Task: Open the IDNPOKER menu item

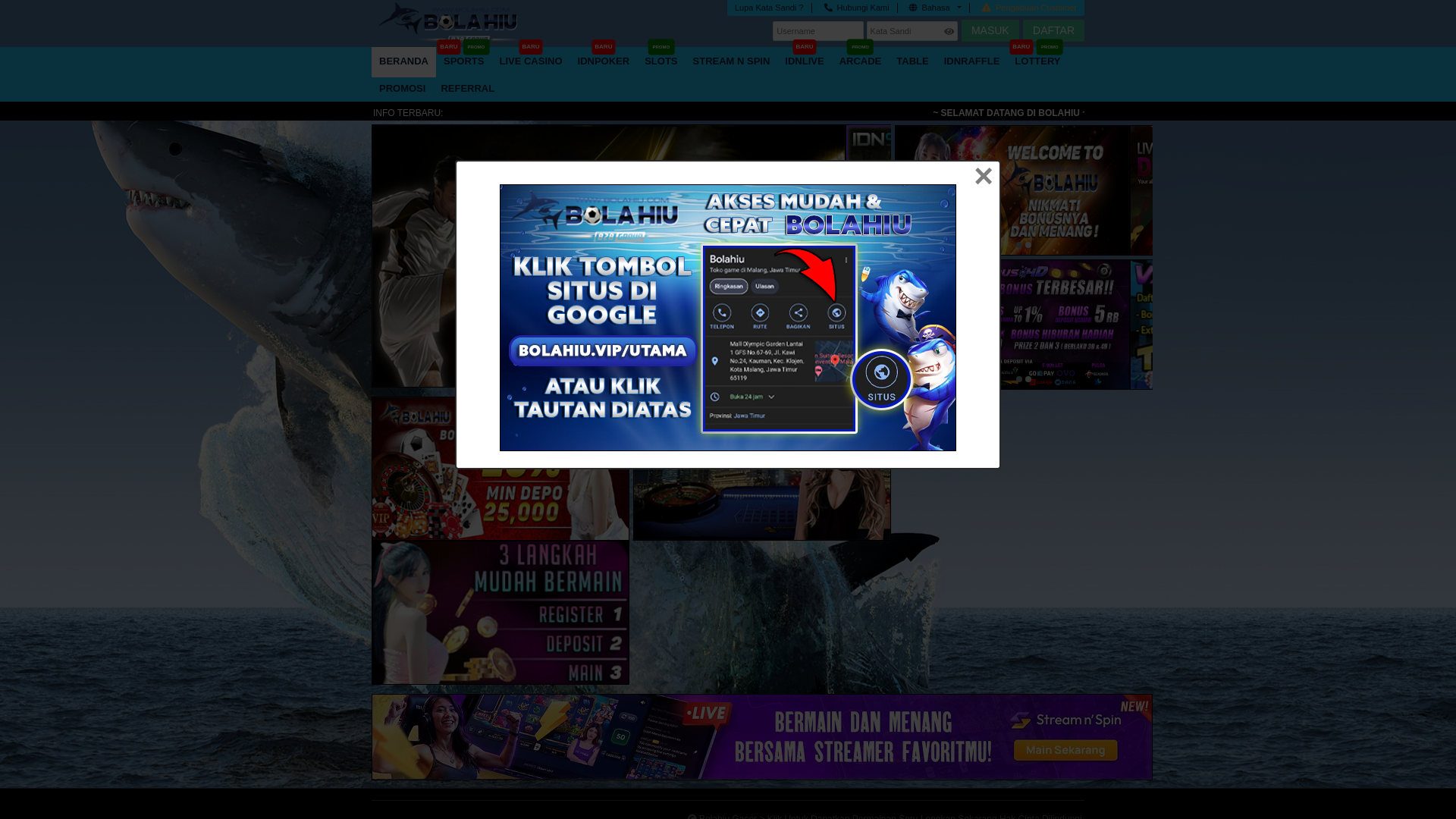Action: 603,61
